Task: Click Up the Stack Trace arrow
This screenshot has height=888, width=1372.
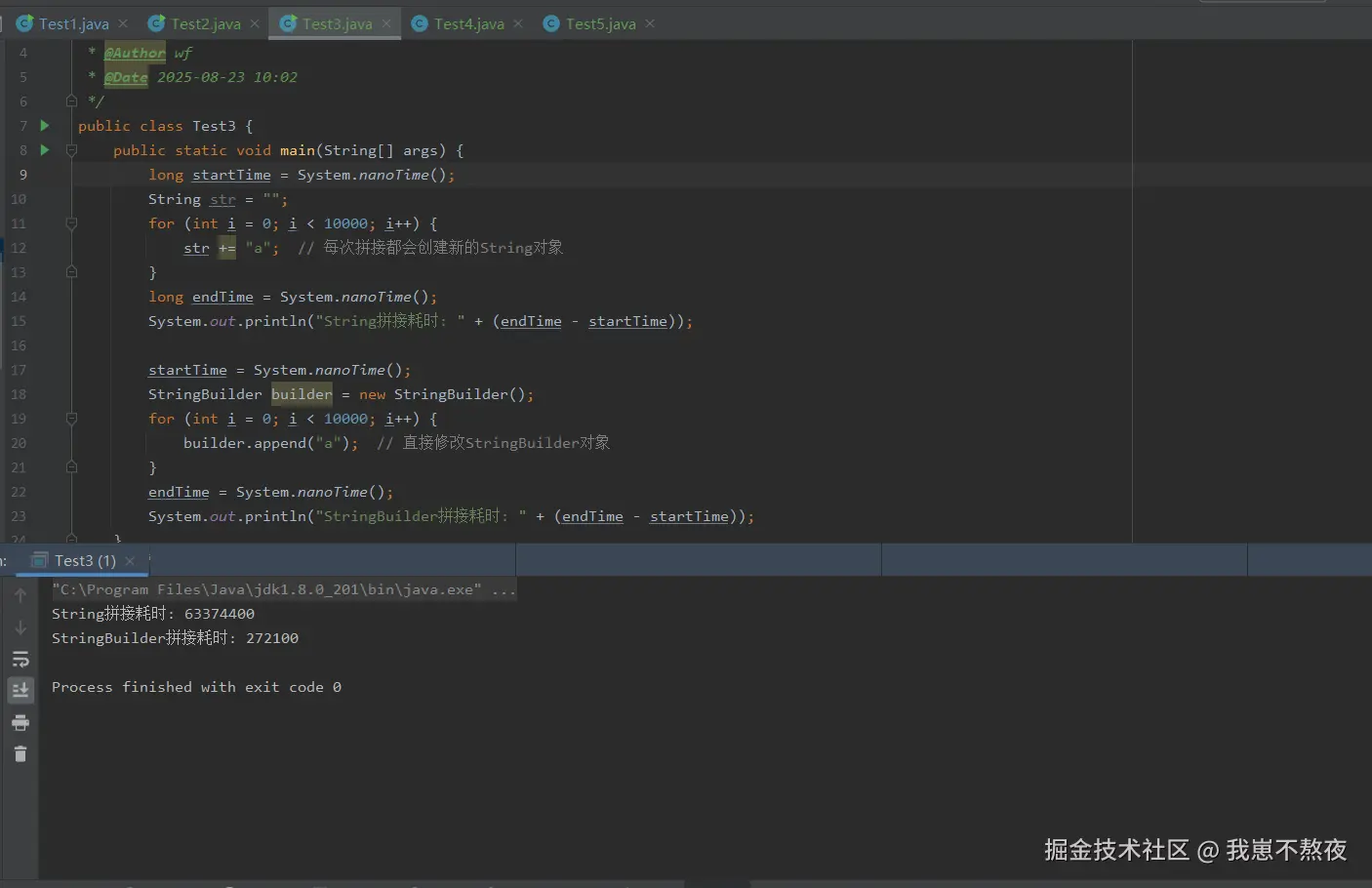Action: tap(20, 595)
